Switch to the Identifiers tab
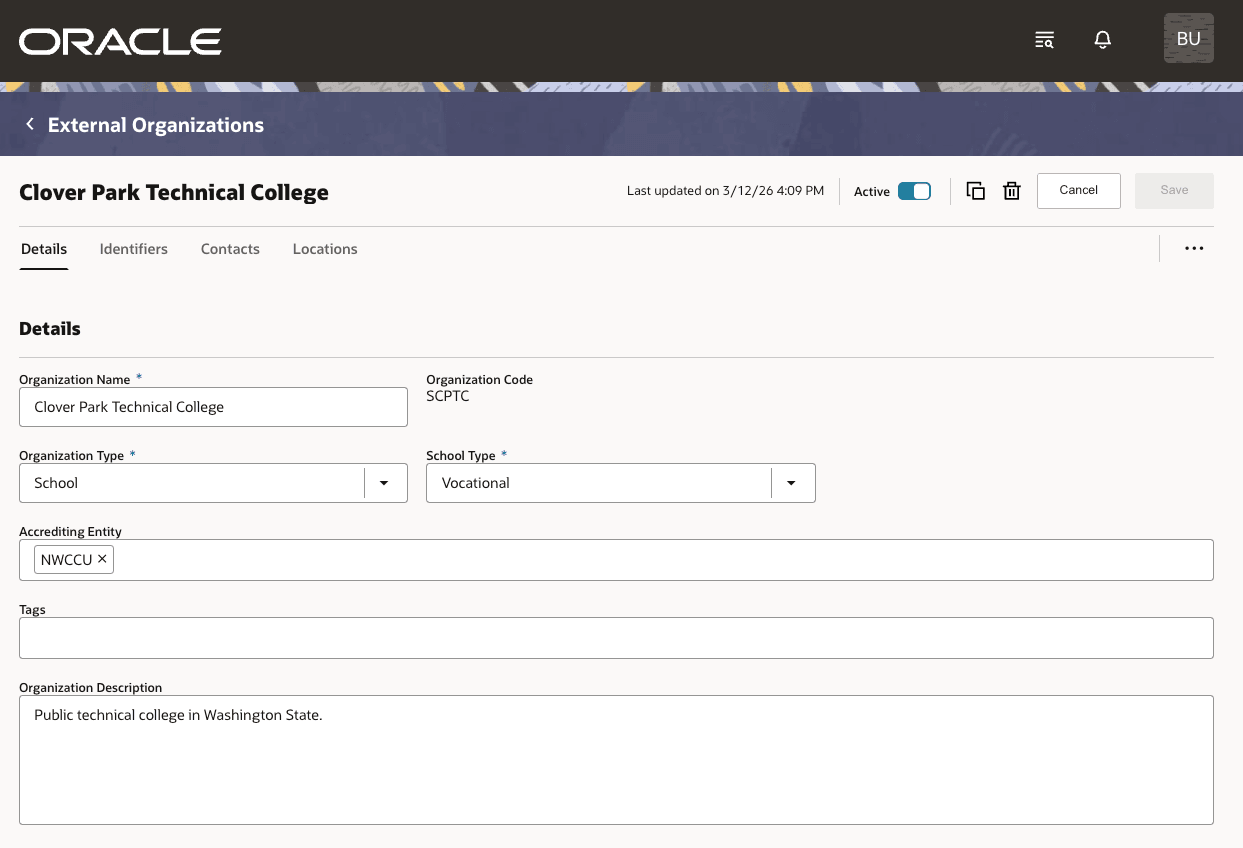Image resolution: width=1243 pixels, height=848 pixels. point(134,249)
